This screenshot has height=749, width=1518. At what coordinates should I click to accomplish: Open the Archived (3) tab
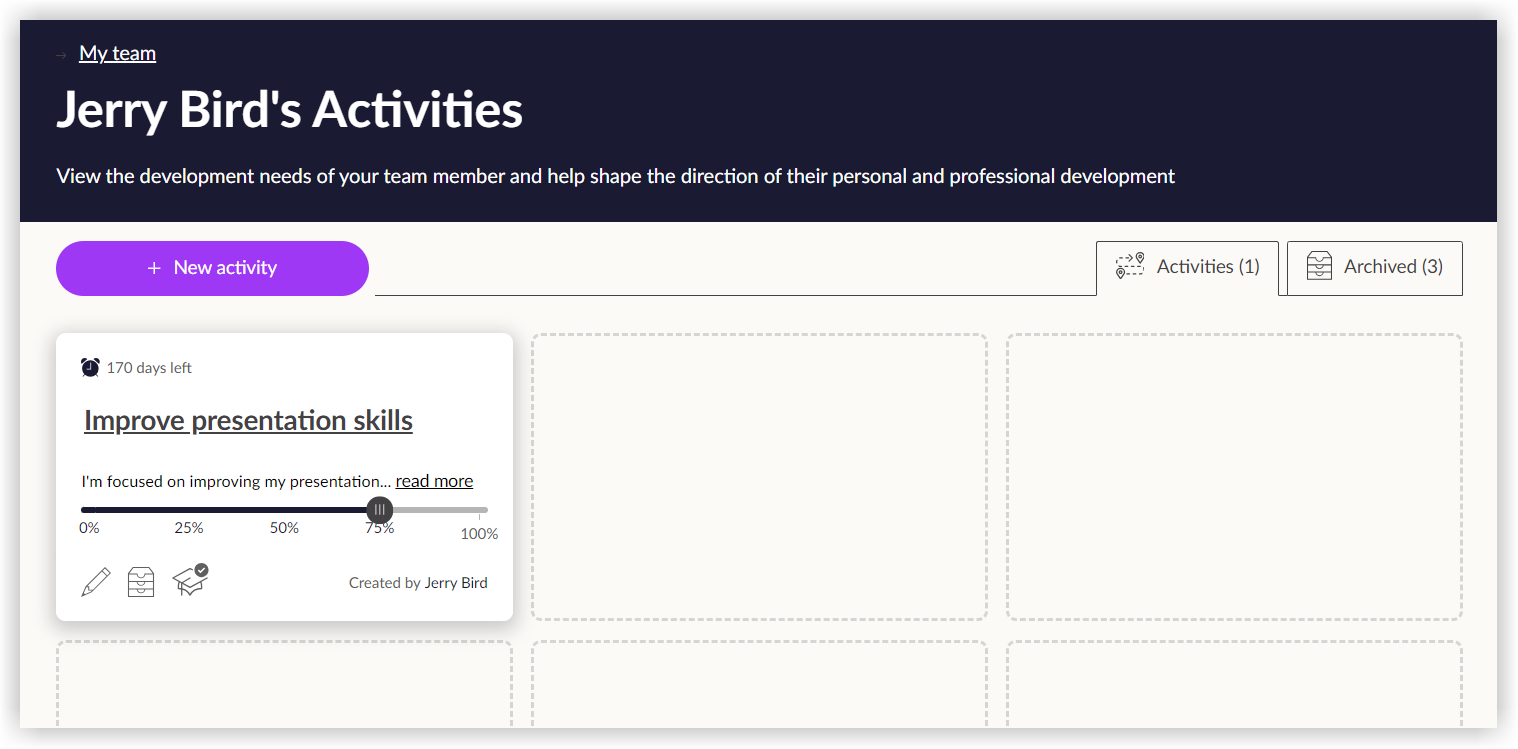(1374, 267)
